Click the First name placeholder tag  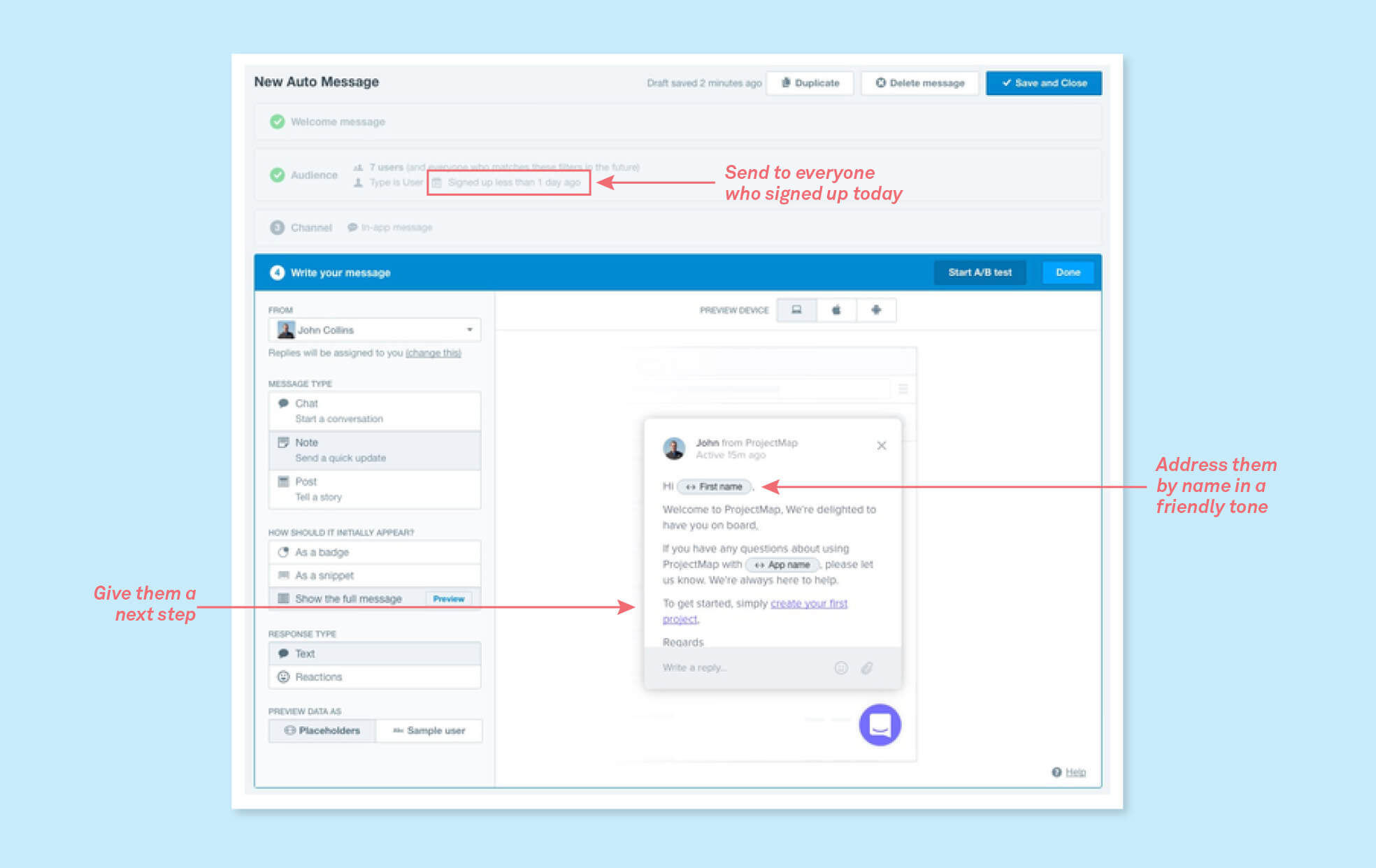pyautogui.click(x=714, y=486)
